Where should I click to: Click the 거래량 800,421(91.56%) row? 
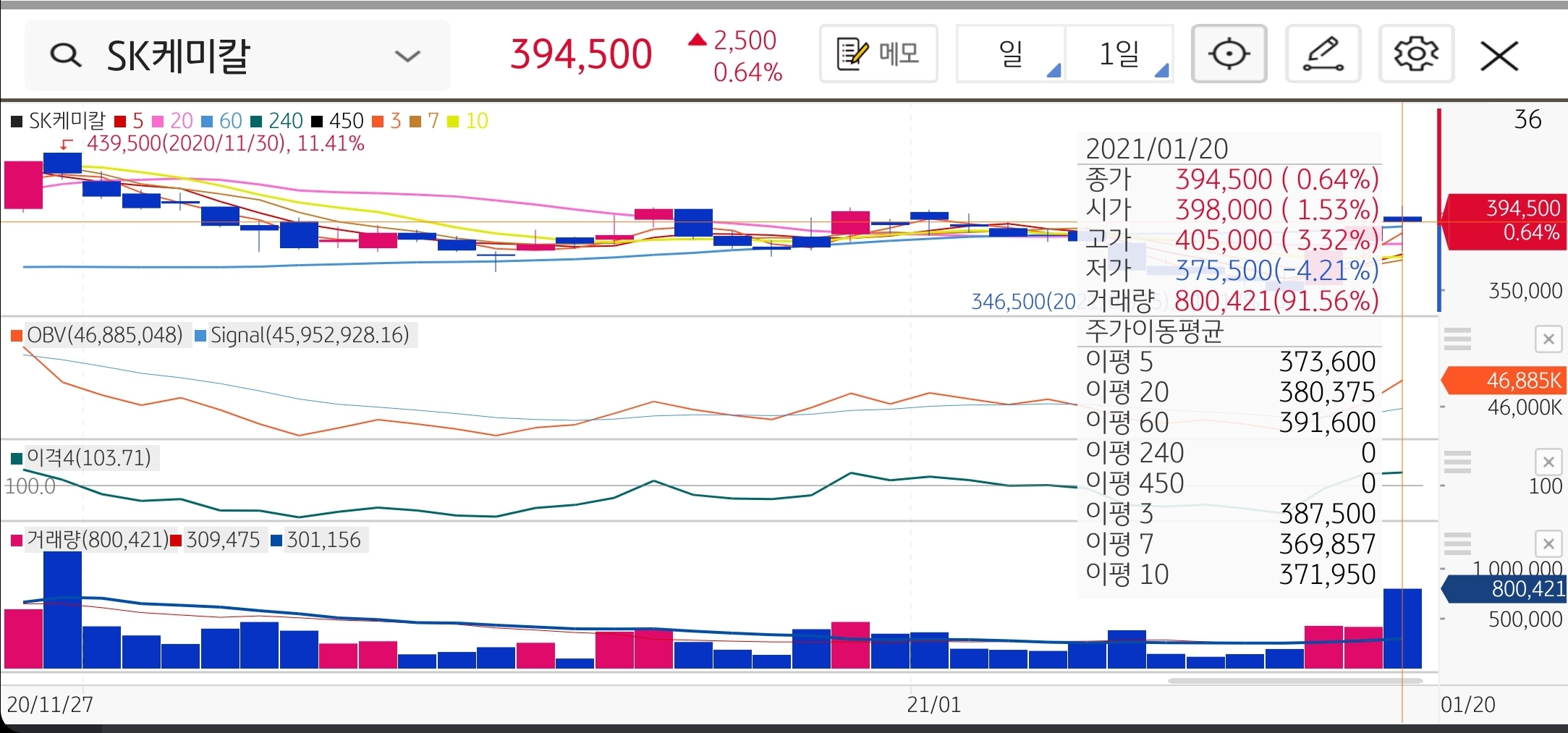[1232, 300]
